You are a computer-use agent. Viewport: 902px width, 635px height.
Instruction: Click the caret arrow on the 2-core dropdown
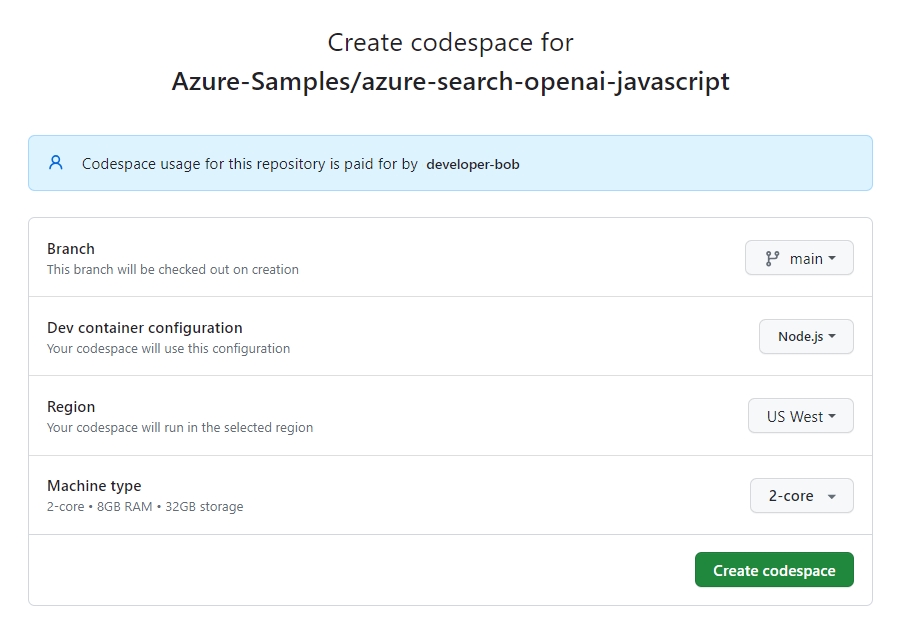pos(831,495)
